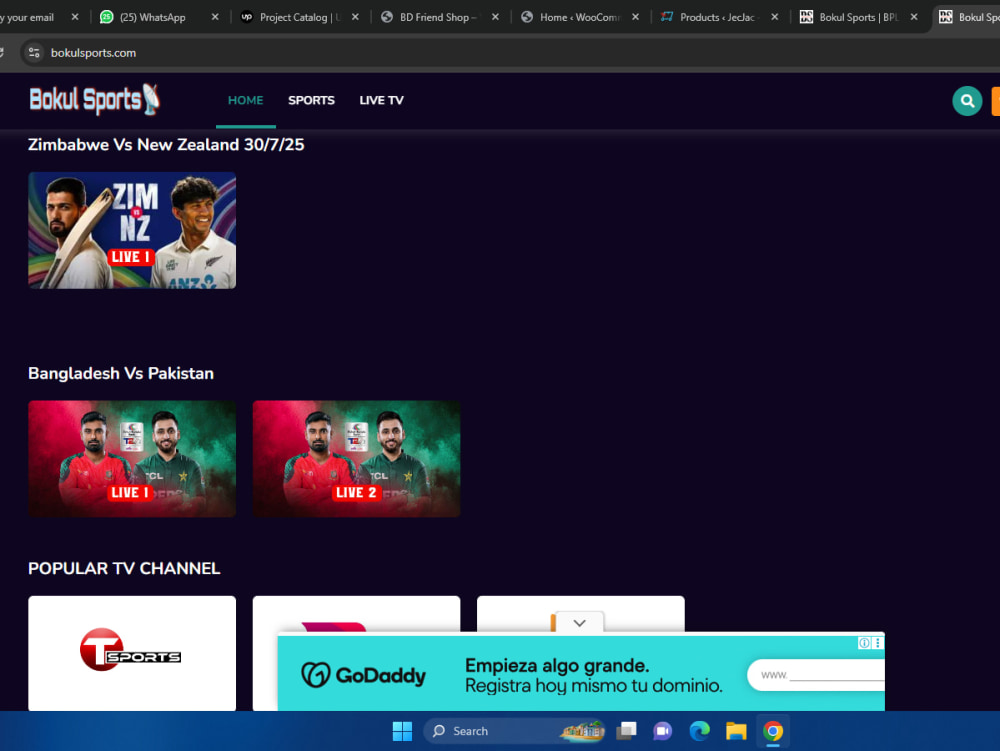Close the Project Catalog tab
This screenshot has height=751, width=1000.
tap(355, 17)
